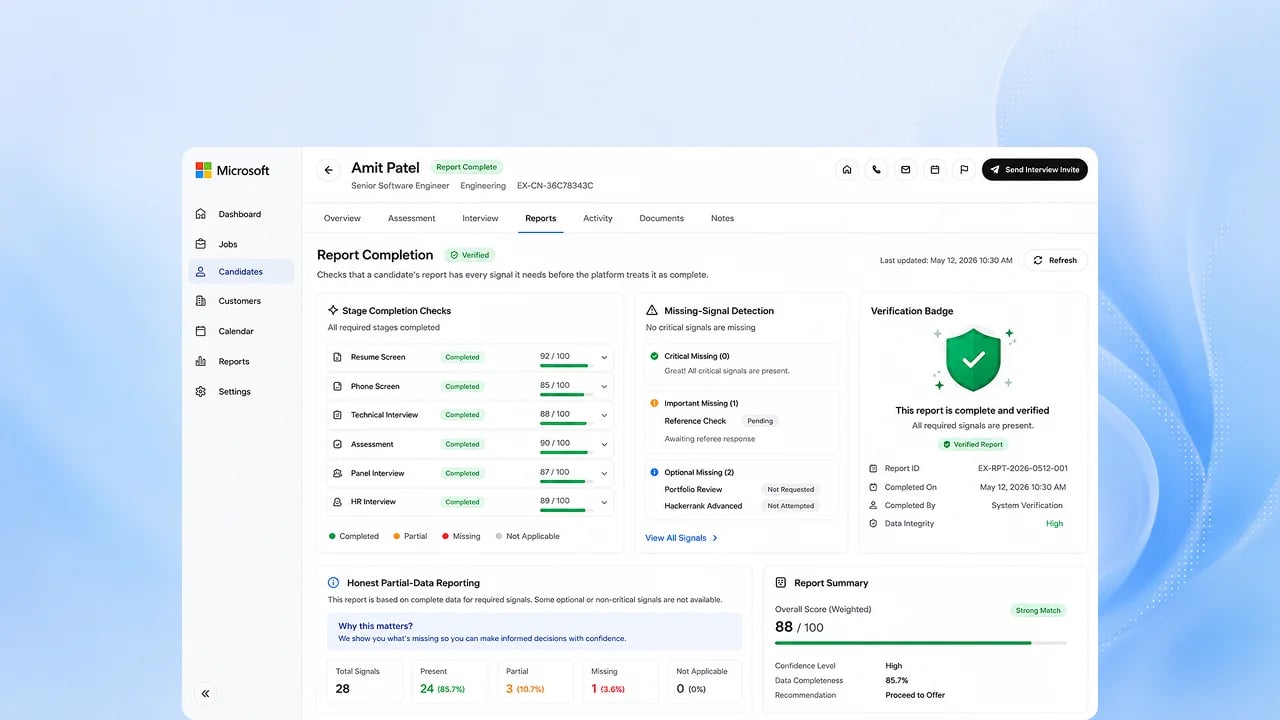Click the Verified Report pill under the shield

click(973, 444)
